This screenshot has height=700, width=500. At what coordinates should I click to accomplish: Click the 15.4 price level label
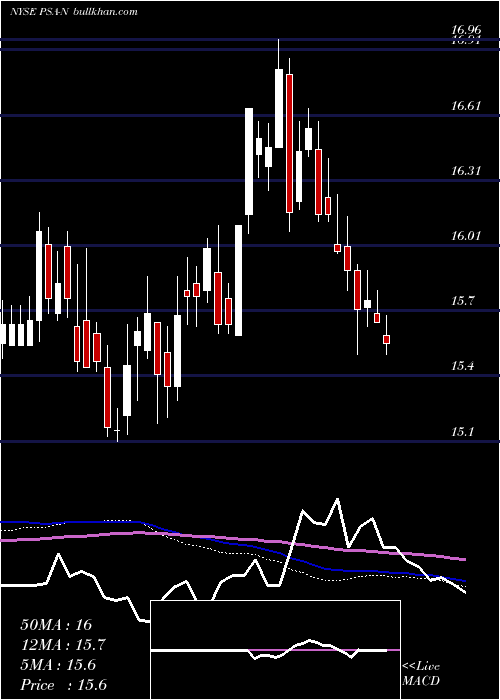tap(462, 366)
